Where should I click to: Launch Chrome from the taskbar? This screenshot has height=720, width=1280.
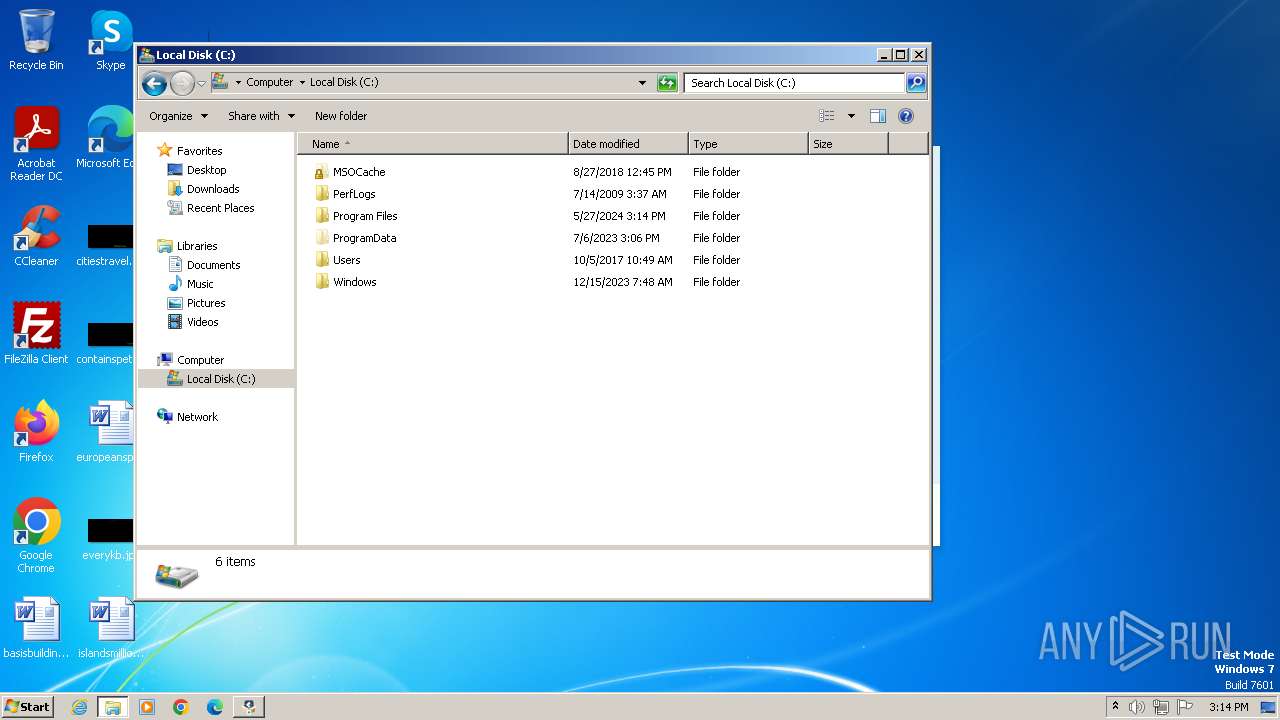[x=181, y=707]
